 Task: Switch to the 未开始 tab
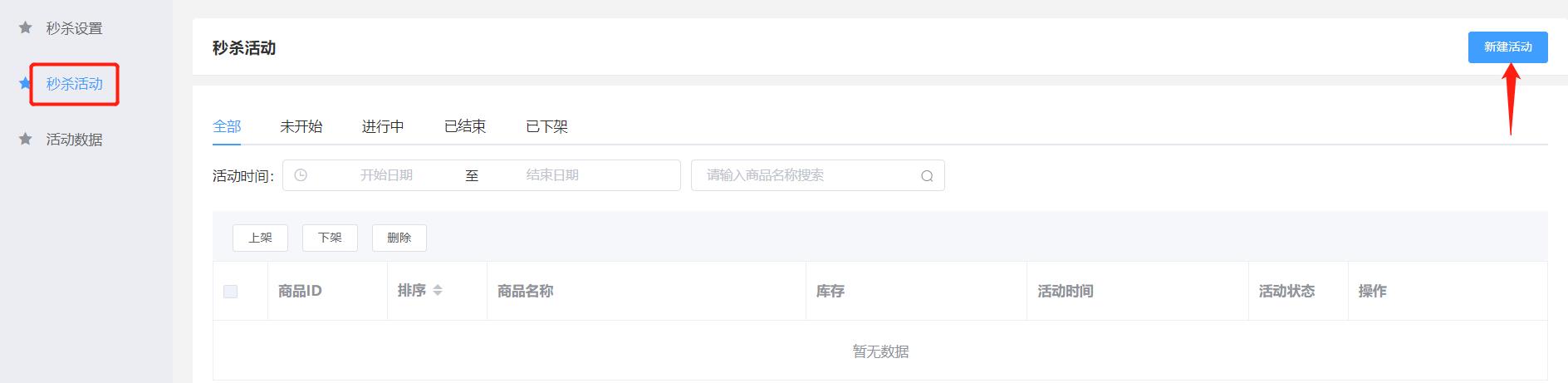point(301,126)
